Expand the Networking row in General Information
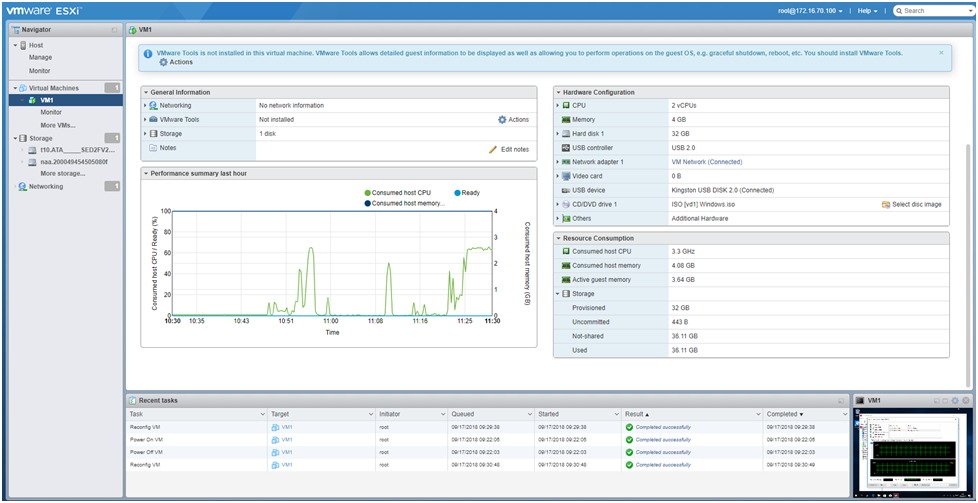 tap(145, 105)
